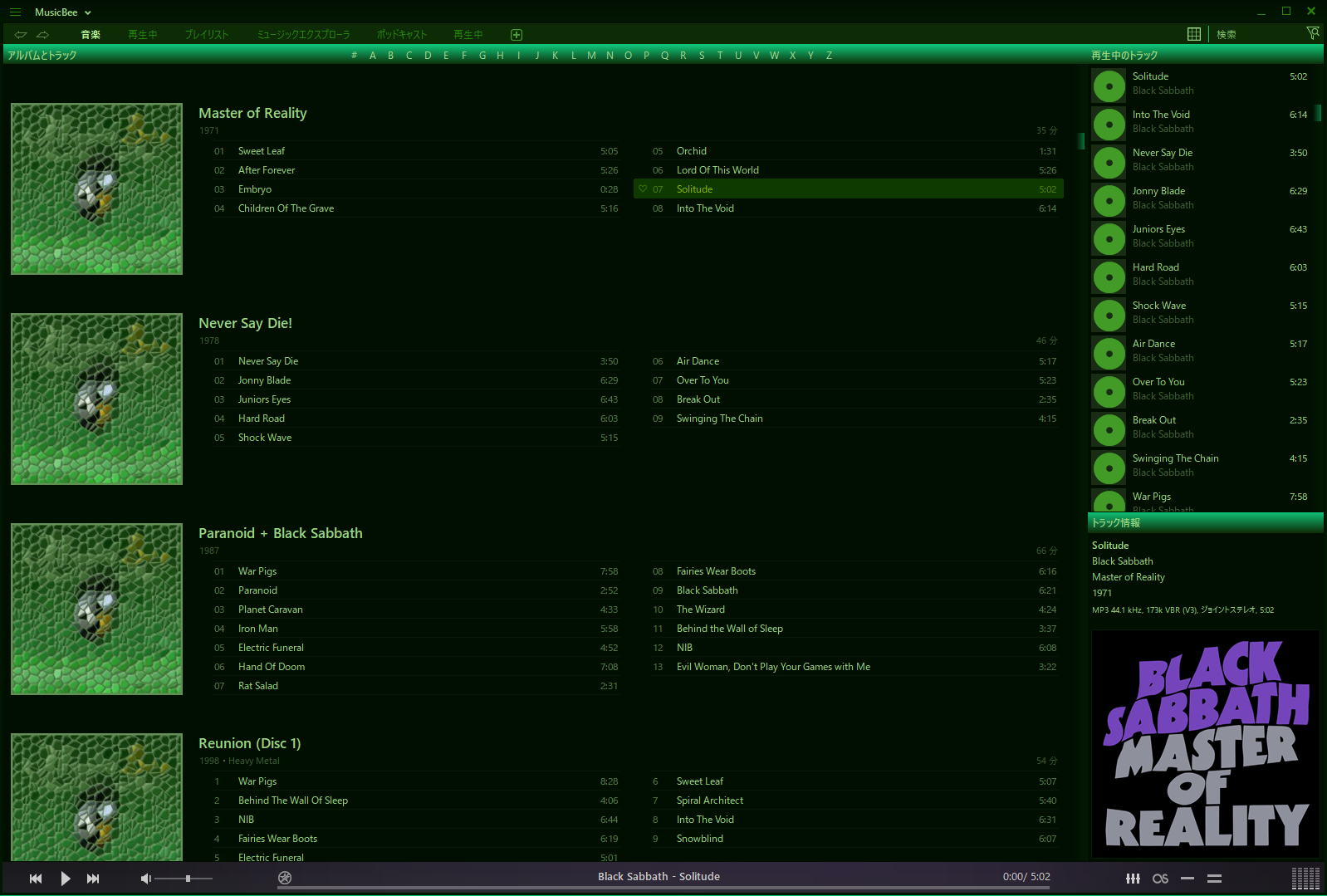Image resolution: width=1327 pixels, height=896 pixels.
Task: Click the forward navigation arrow
Action: (42, 34)
